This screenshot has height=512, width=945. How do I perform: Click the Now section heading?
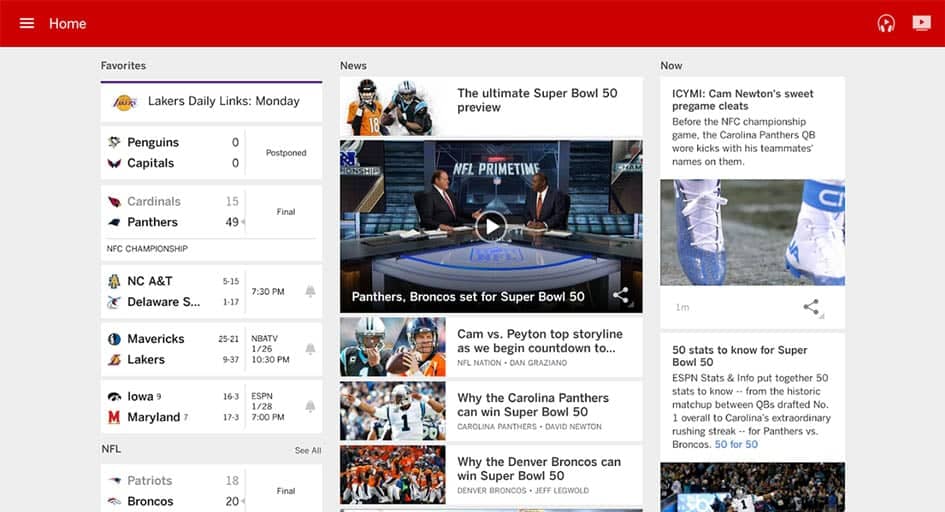[671, 66]
